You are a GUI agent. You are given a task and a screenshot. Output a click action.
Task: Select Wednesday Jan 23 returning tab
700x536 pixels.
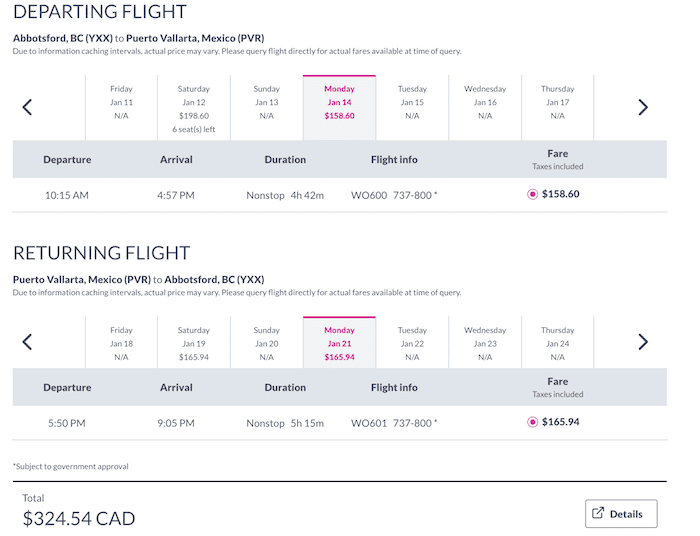485,343
